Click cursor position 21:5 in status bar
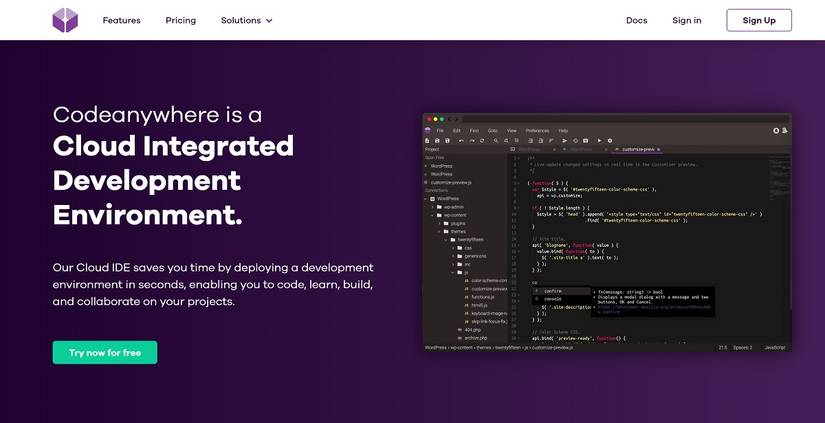Image resolution: width=825 pixels, height=423 pixels. pos(722,347)
